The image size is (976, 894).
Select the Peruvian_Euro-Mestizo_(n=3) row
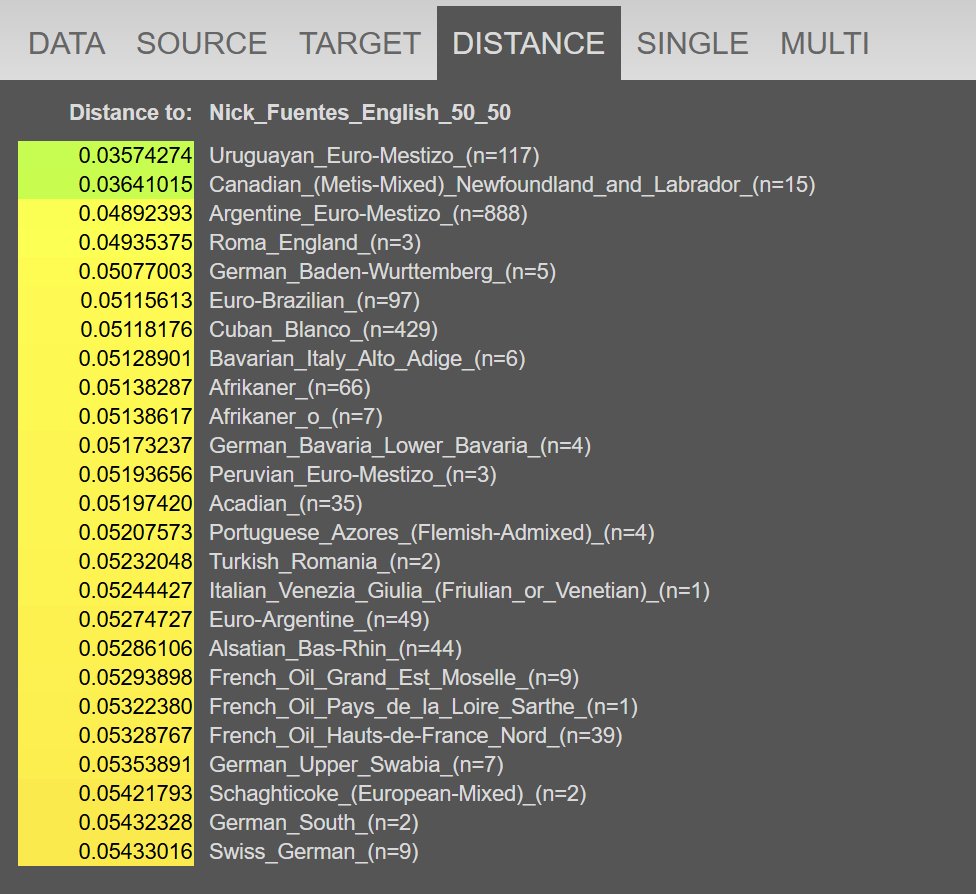coord(353,475)
